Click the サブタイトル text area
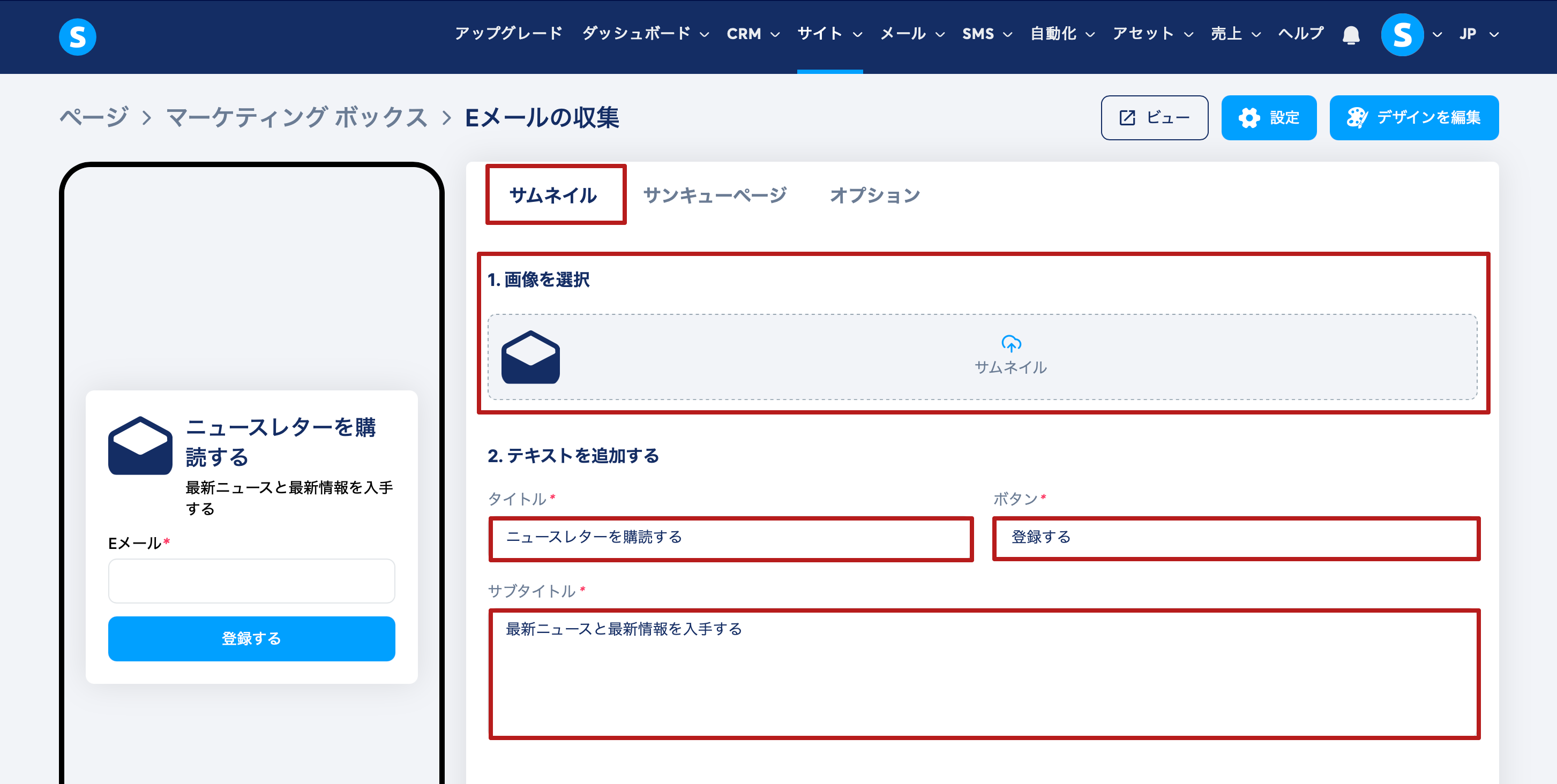 pyautogui.click(x=983, y=674)
